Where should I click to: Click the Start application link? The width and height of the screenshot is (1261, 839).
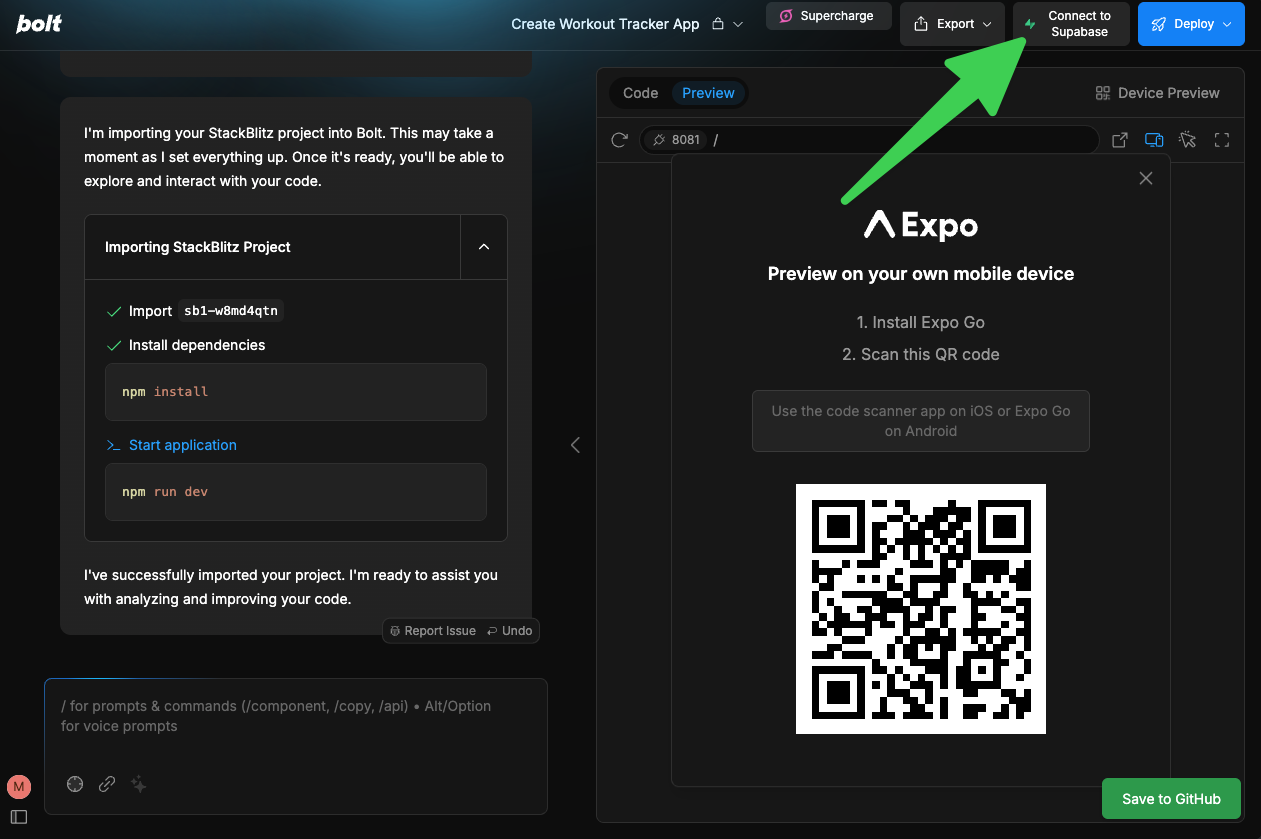pos(183,445)
